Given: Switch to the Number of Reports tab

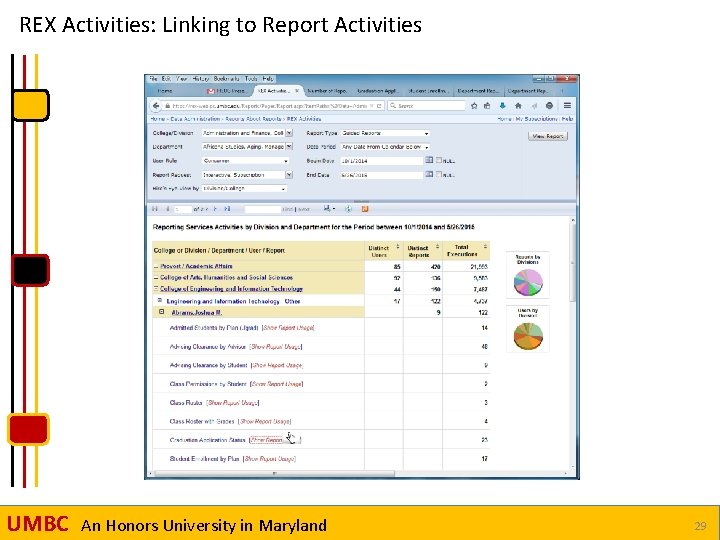Looking at the screenshot, I should 326,91.
